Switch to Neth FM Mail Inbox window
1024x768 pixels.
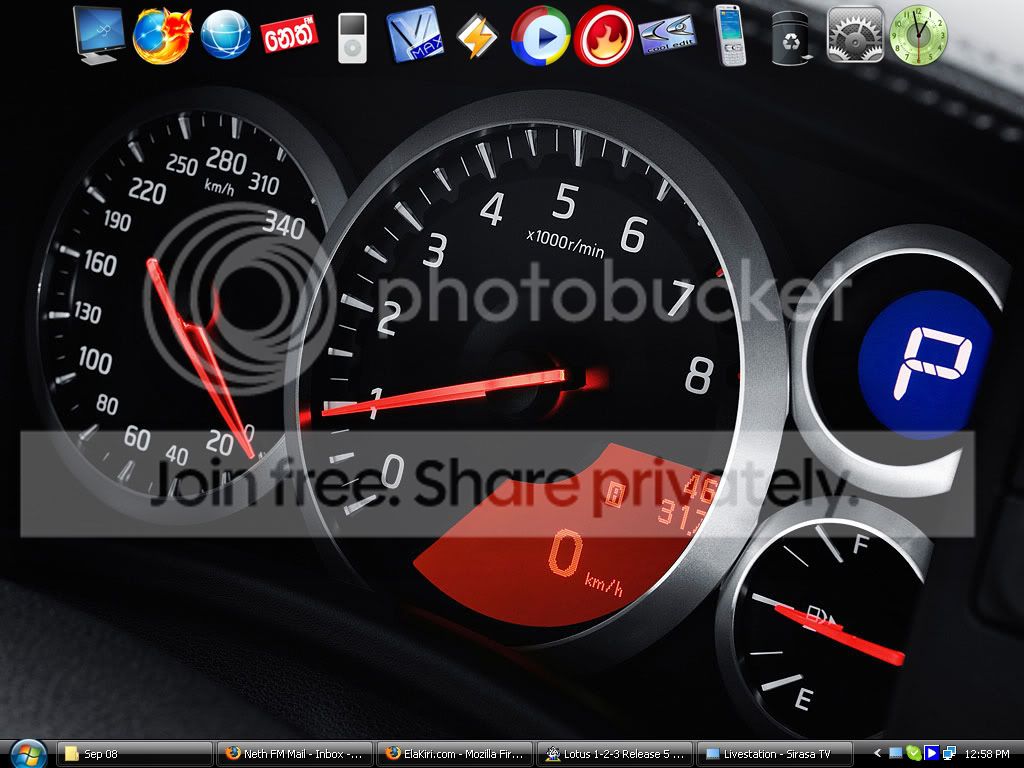(x=294, y=754)
